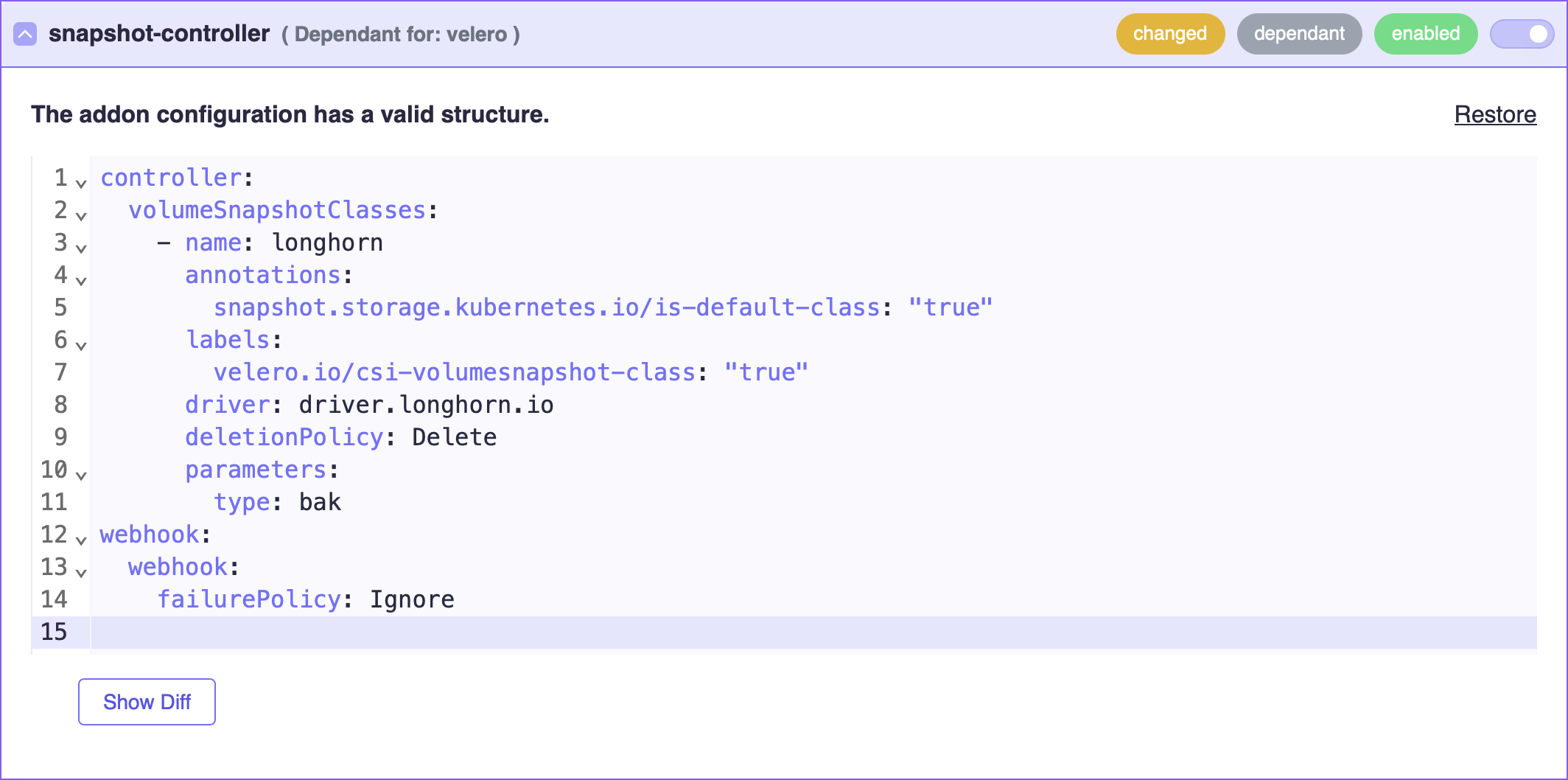Screen dimensions: 1568x780
Task: Collapse the 'name: longhorn' list item fold
Action: [x=81, y=248]
